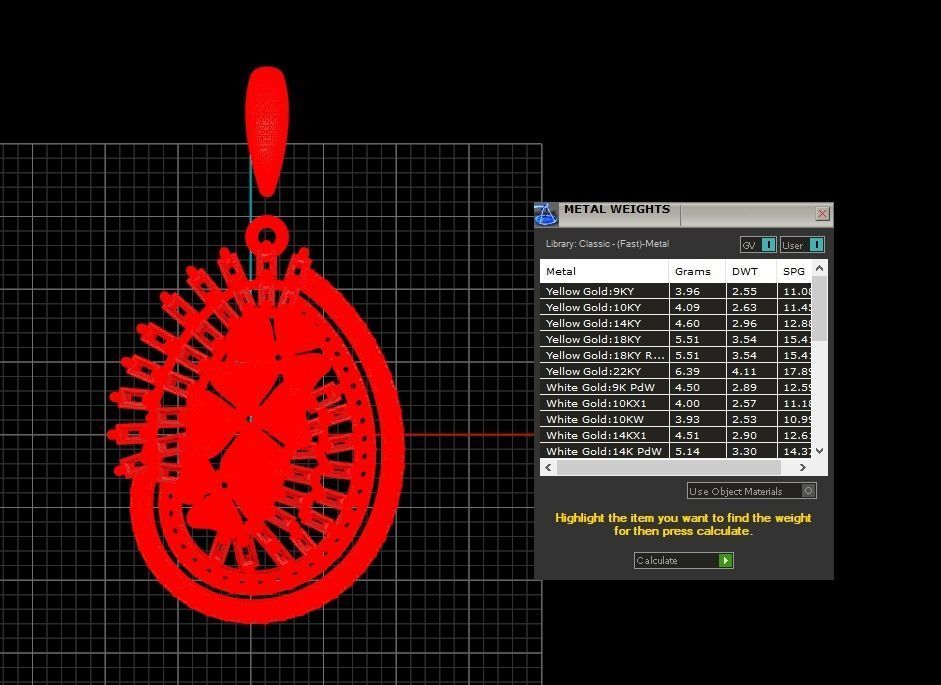This screenshot has width=941, height=685.
Task: Toggle the GV library switch
Action: (758, 245)
